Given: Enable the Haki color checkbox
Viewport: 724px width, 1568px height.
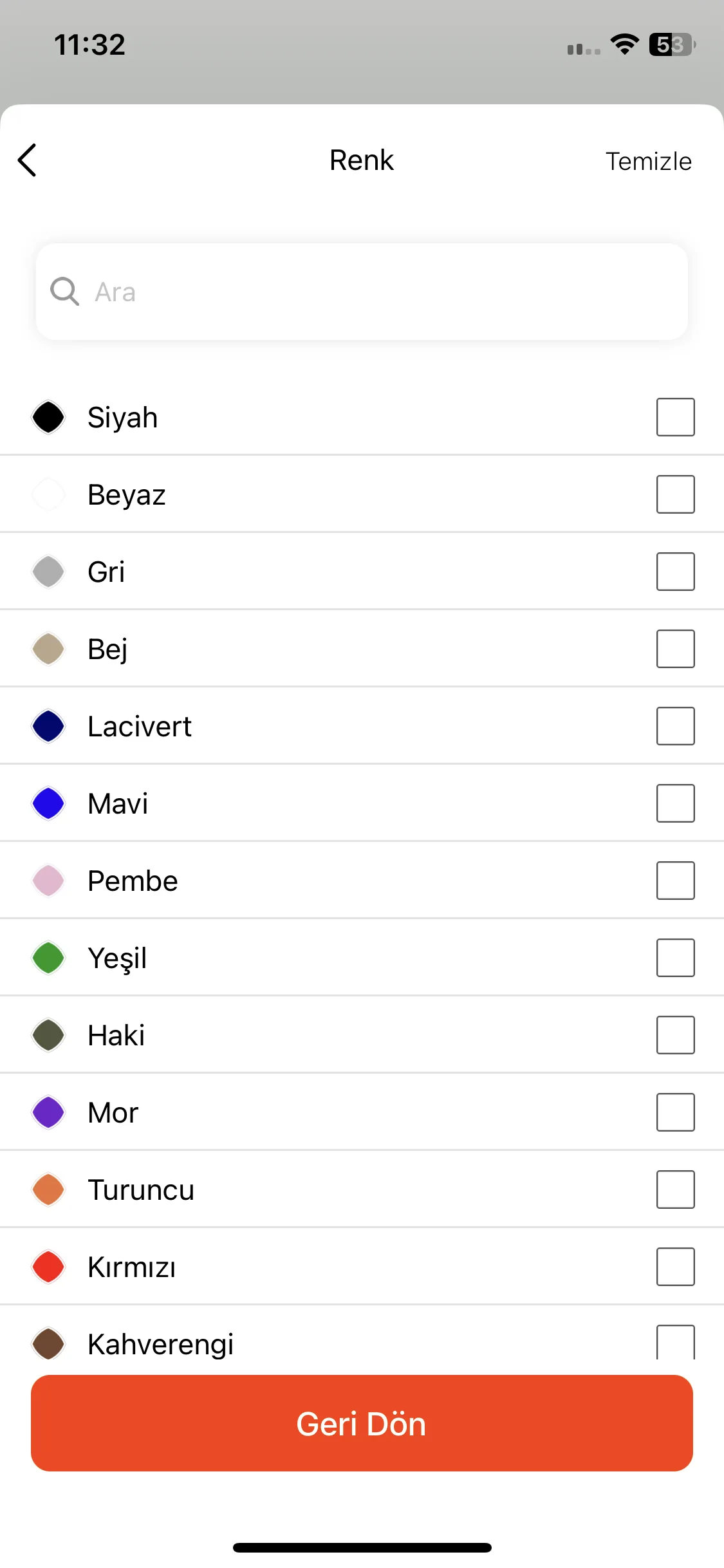Looking at the screenshot, I should click(x=676, y=1035).
